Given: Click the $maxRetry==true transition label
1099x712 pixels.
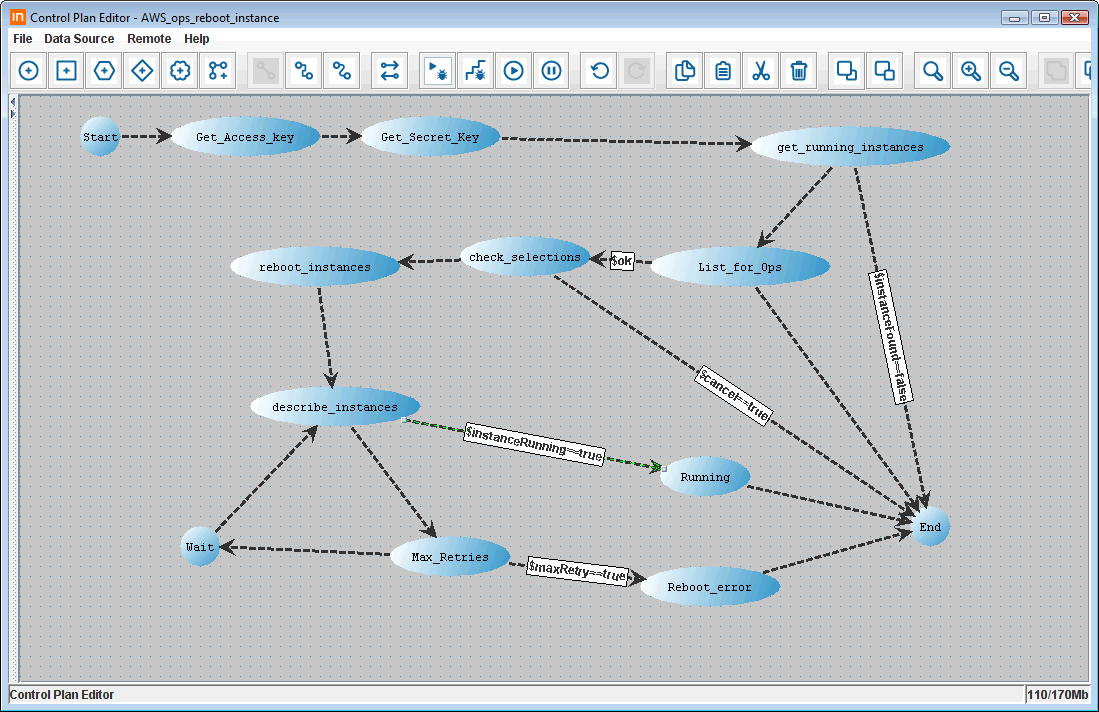Looking at the screenshot, I should 578,572.
